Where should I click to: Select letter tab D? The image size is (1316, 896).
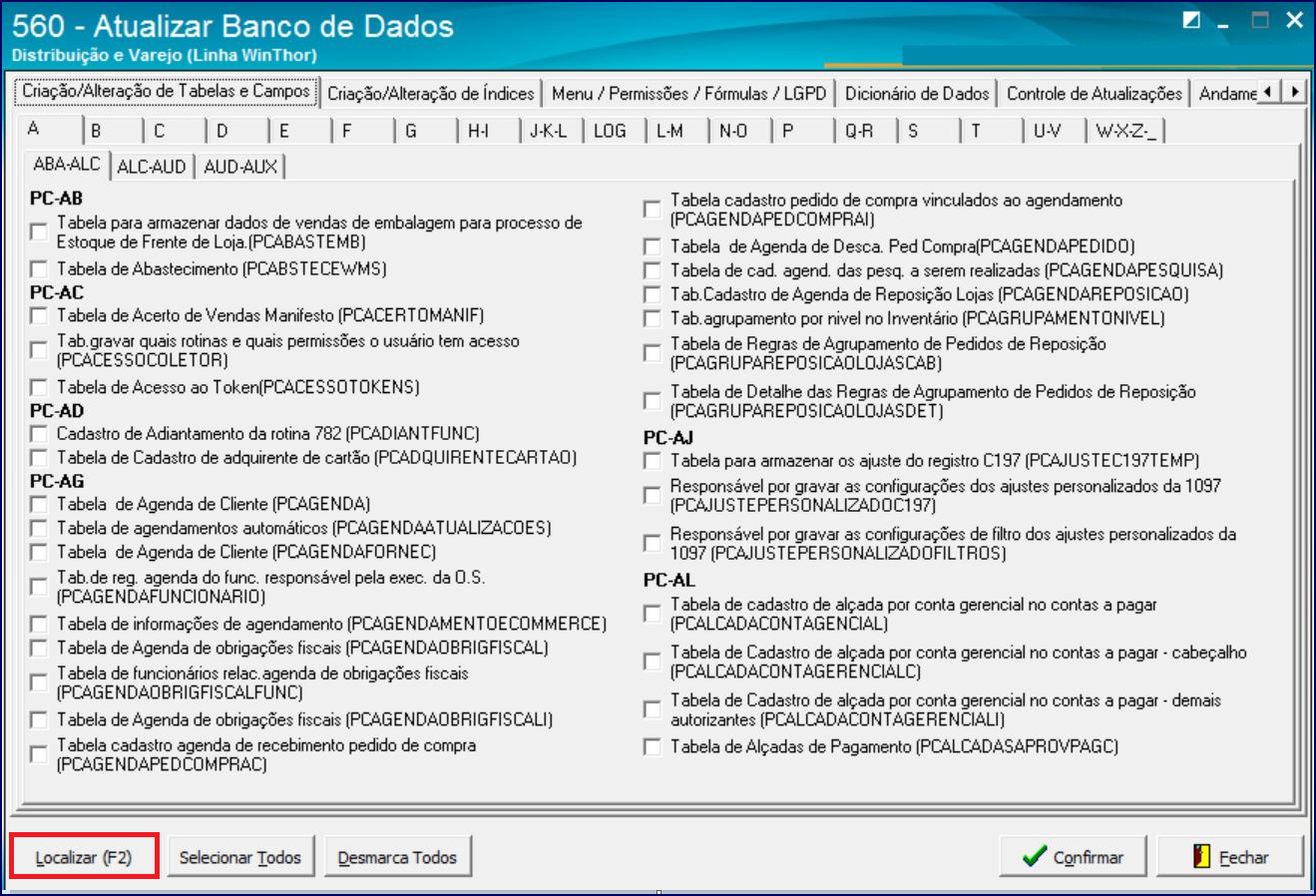pos(237,131)
